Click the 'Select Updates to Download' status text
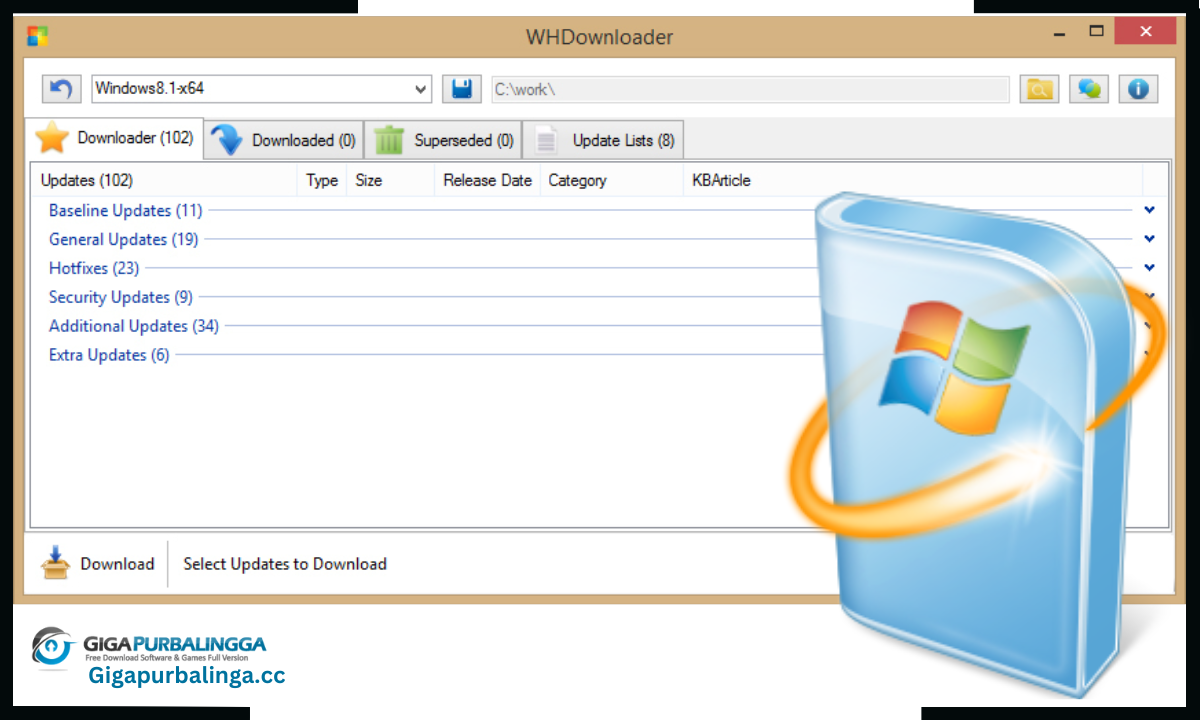 tap(285, 564)
